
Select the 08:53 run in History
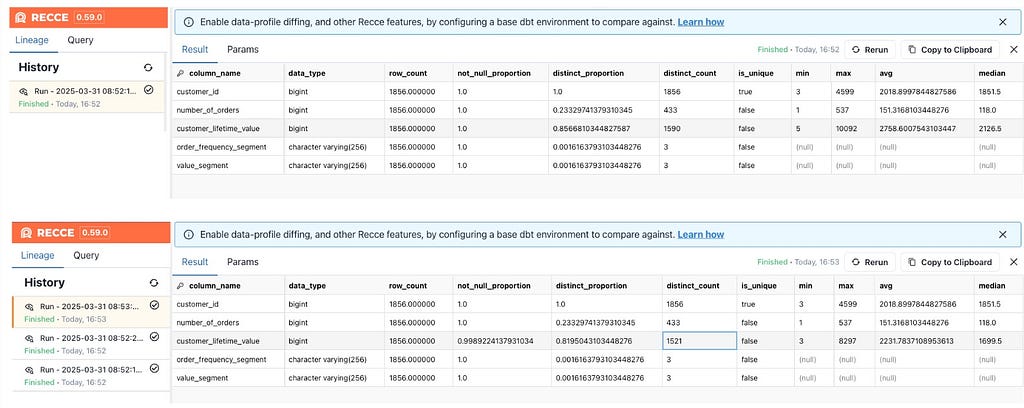pyautogui.click(x=91, y=312)
